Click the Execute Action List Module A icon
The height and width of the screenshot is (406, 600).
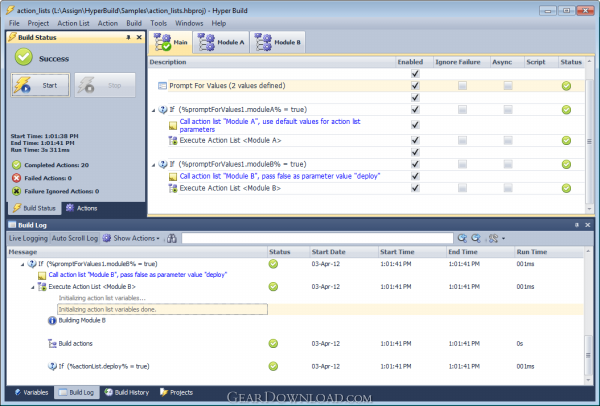[173, 140]
